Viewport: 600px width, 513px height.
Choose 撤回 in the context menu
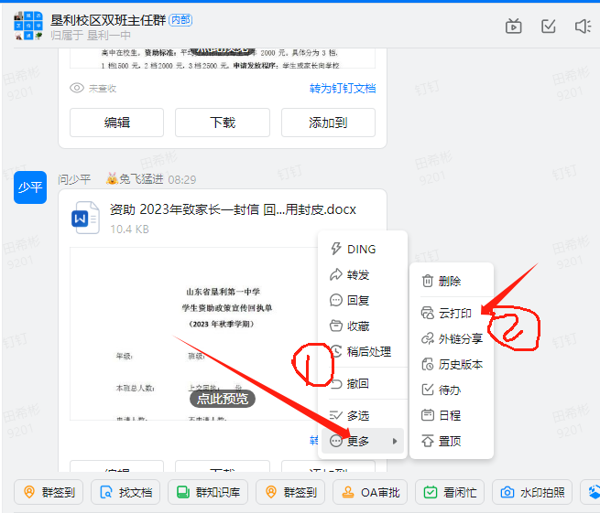click(362, 383)
